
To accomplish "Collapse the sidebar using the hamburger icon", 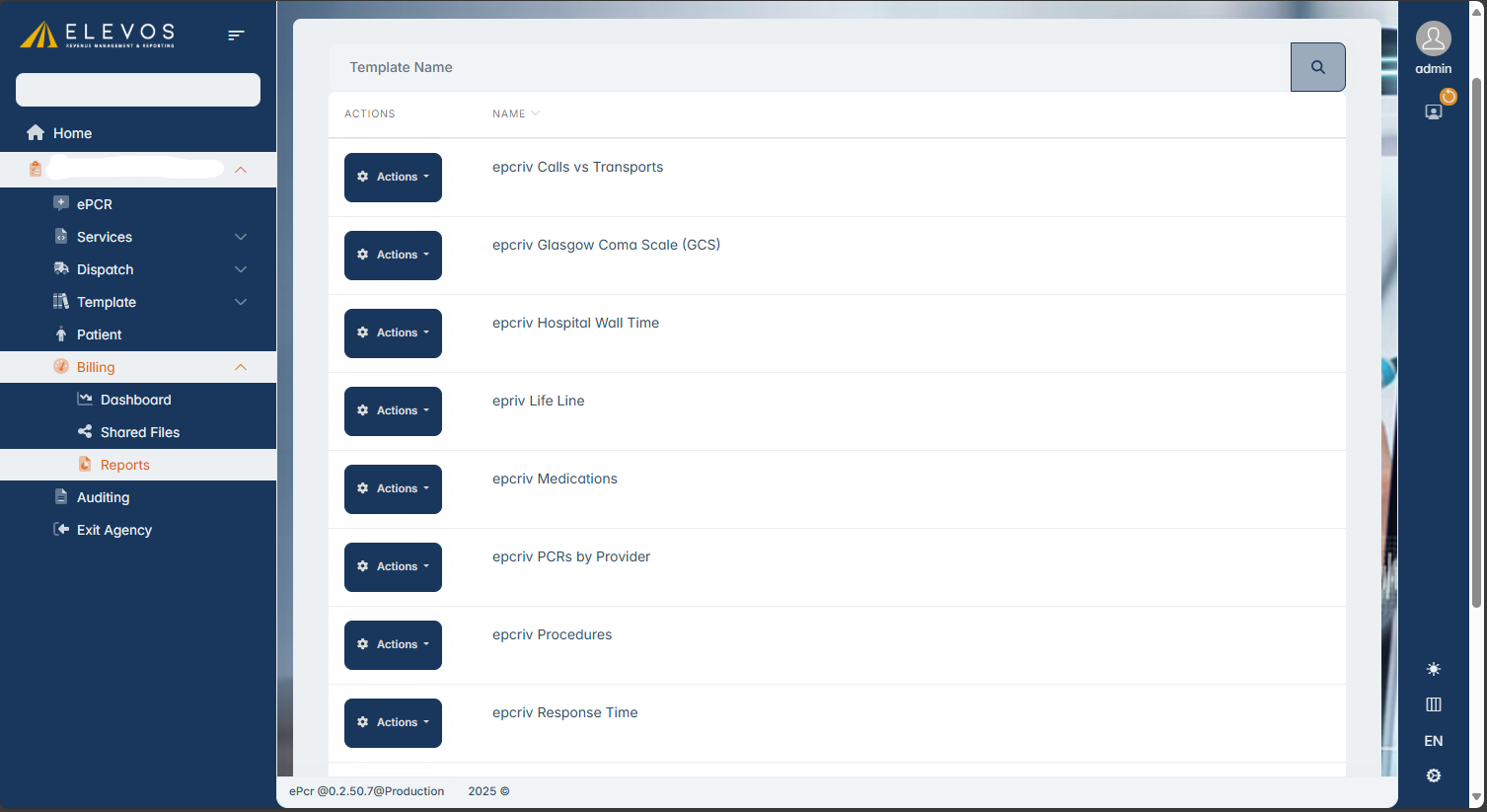I will [x=236, y=36].
